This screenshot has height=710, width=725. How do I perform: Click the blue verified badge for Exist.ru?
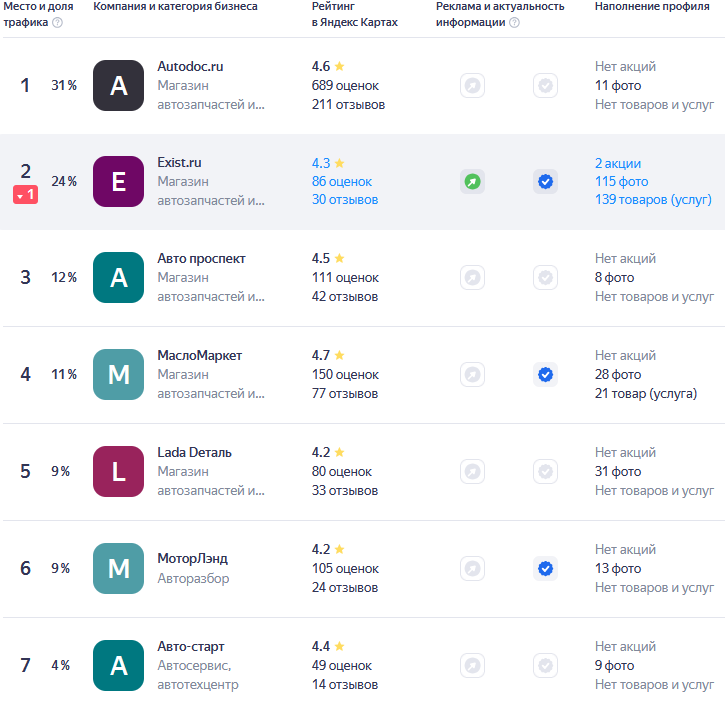point(545,182)
